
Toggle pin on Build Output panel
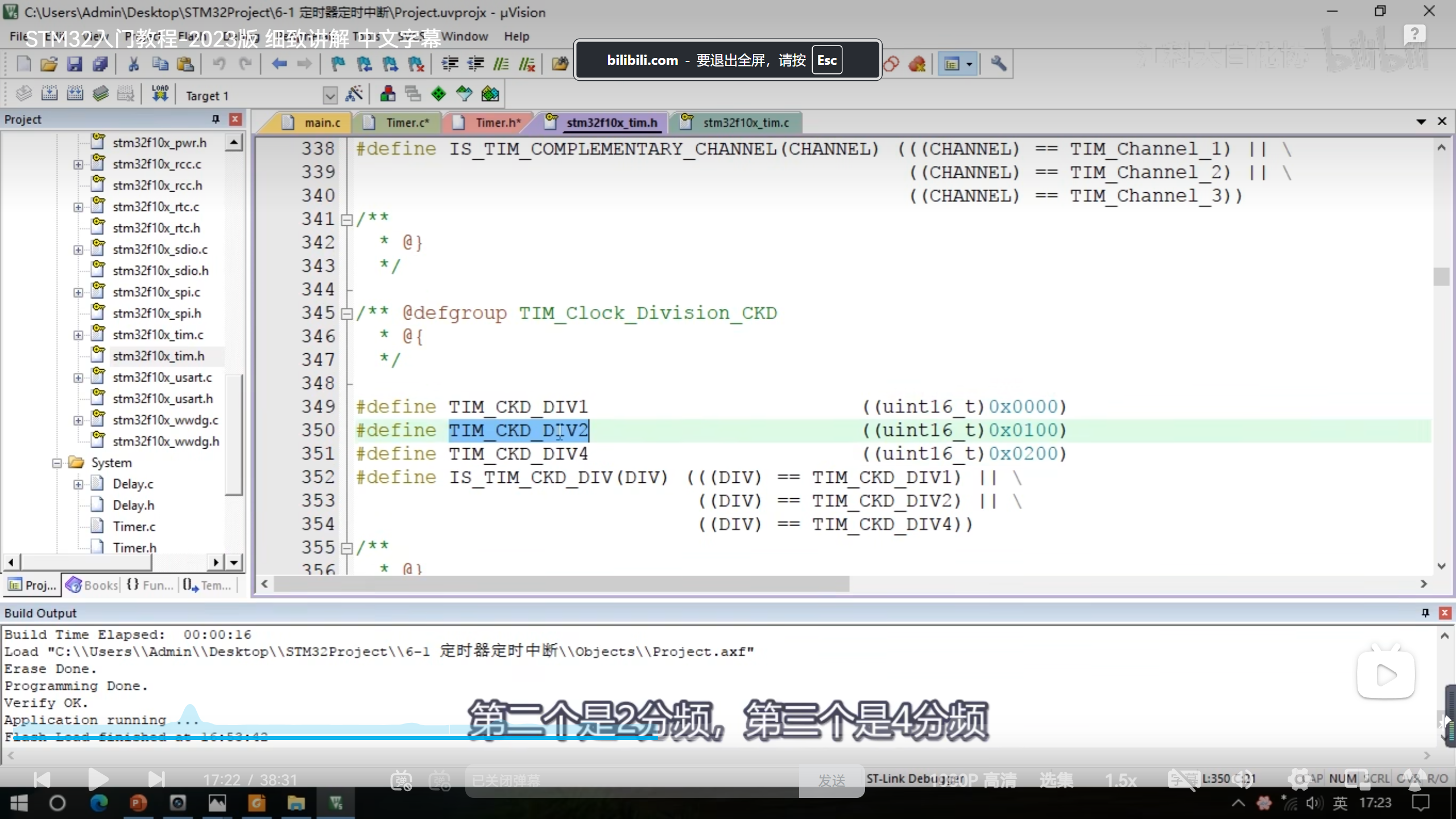[x=1425, y=613]
